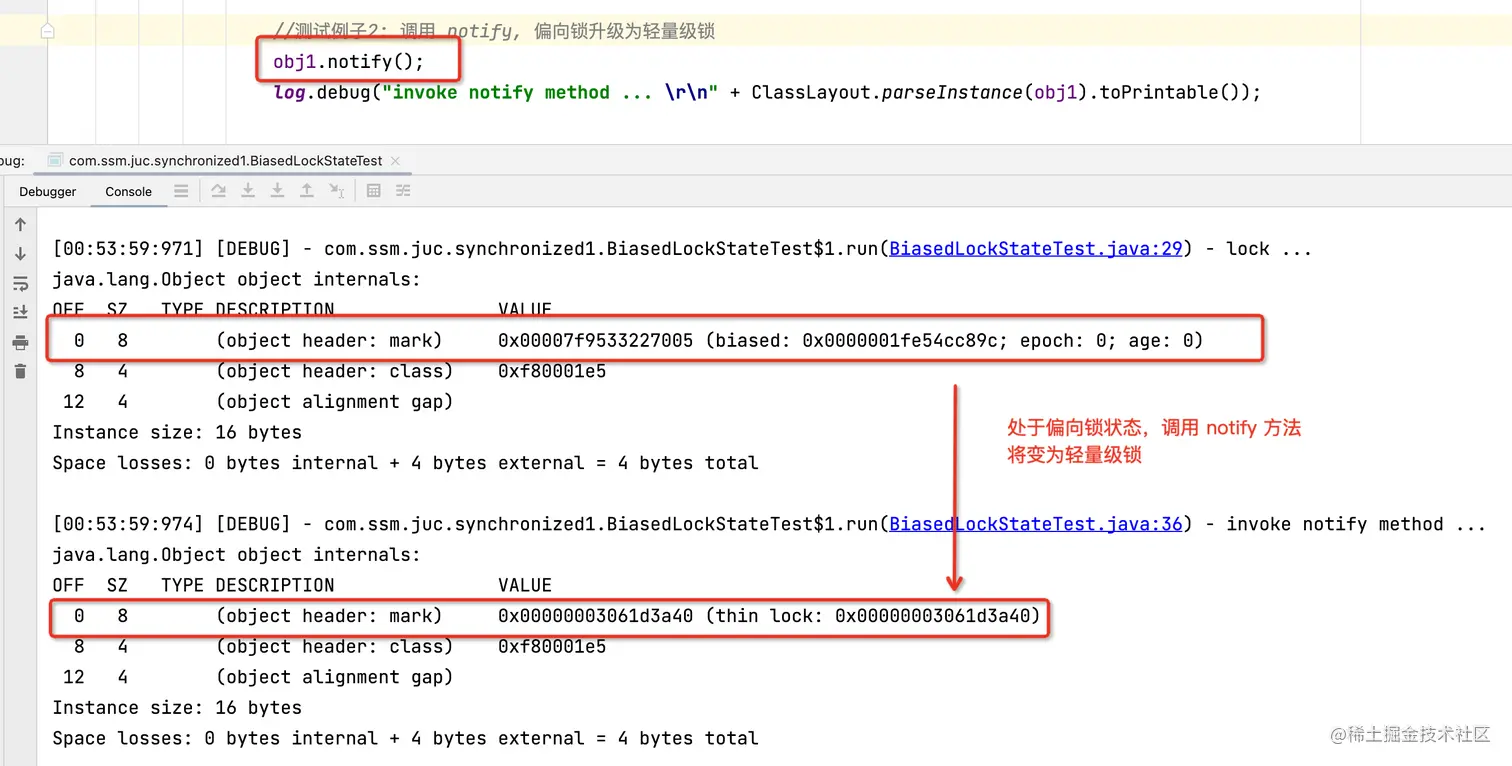
Task: Click the Clear All trash icon
Action: (20, 371)
